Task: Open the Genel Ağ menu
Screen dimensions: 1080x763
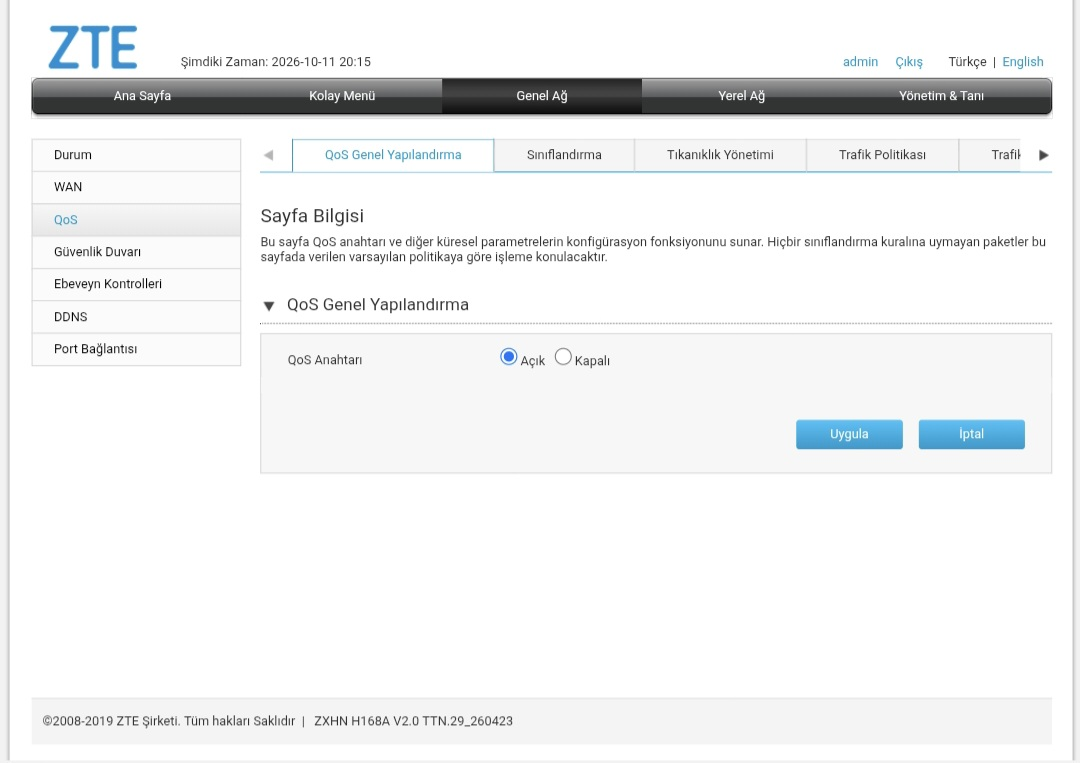Action: point(542,96)
